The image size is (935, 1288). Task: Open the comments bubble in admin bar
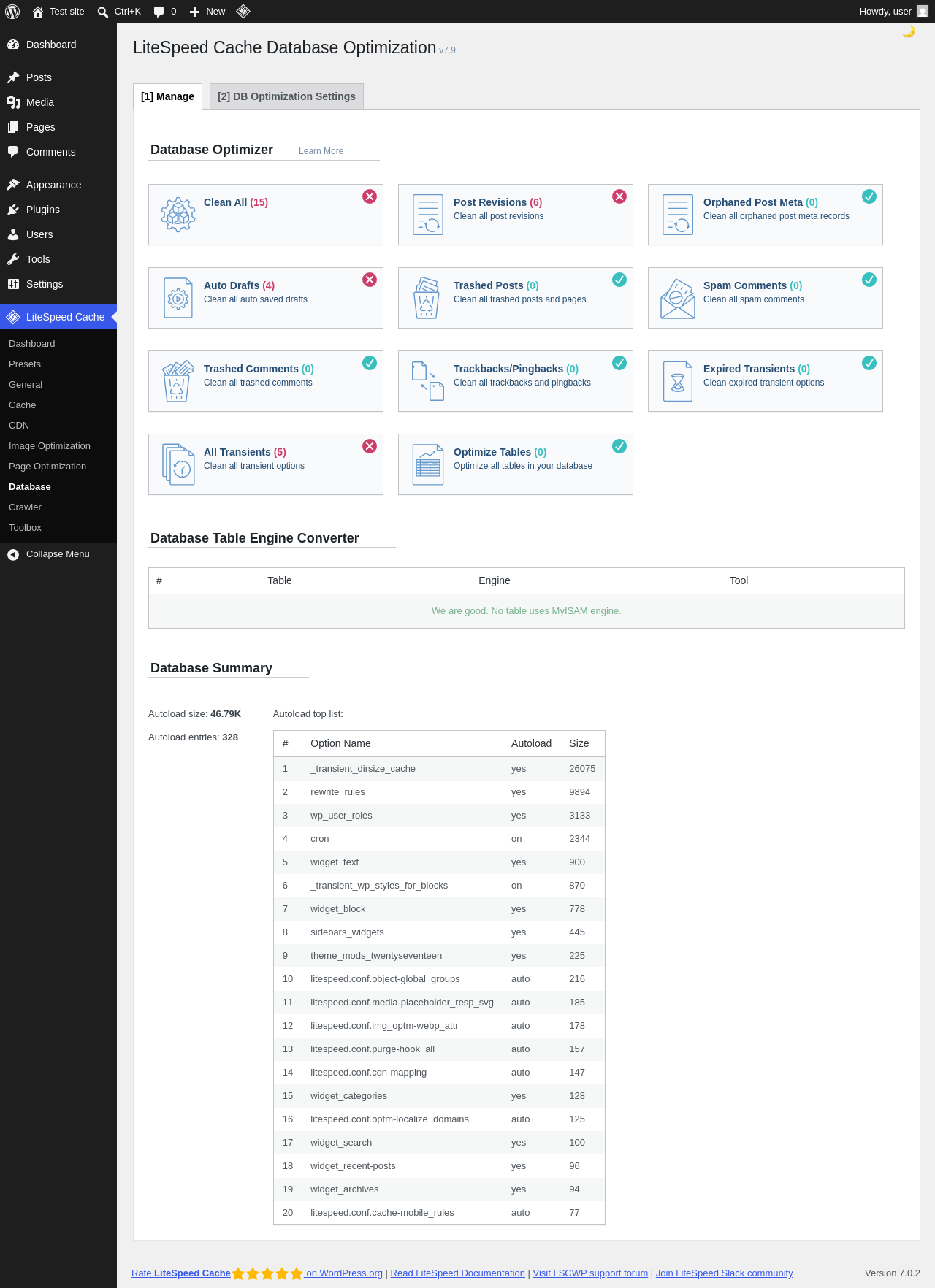pyautogui.click(x=165, y=12)
